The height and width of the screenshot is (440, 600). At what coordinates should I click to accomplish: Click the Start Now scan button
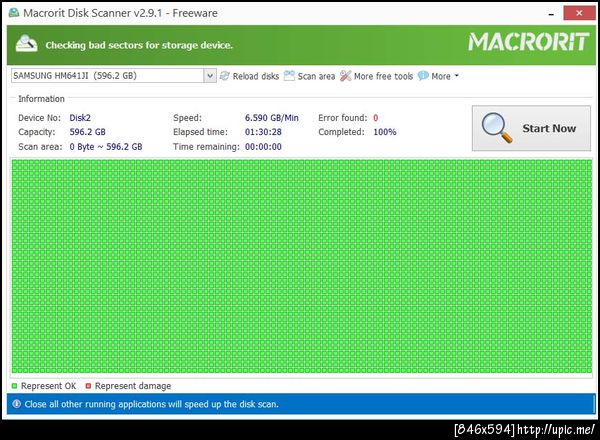(531, 128)
